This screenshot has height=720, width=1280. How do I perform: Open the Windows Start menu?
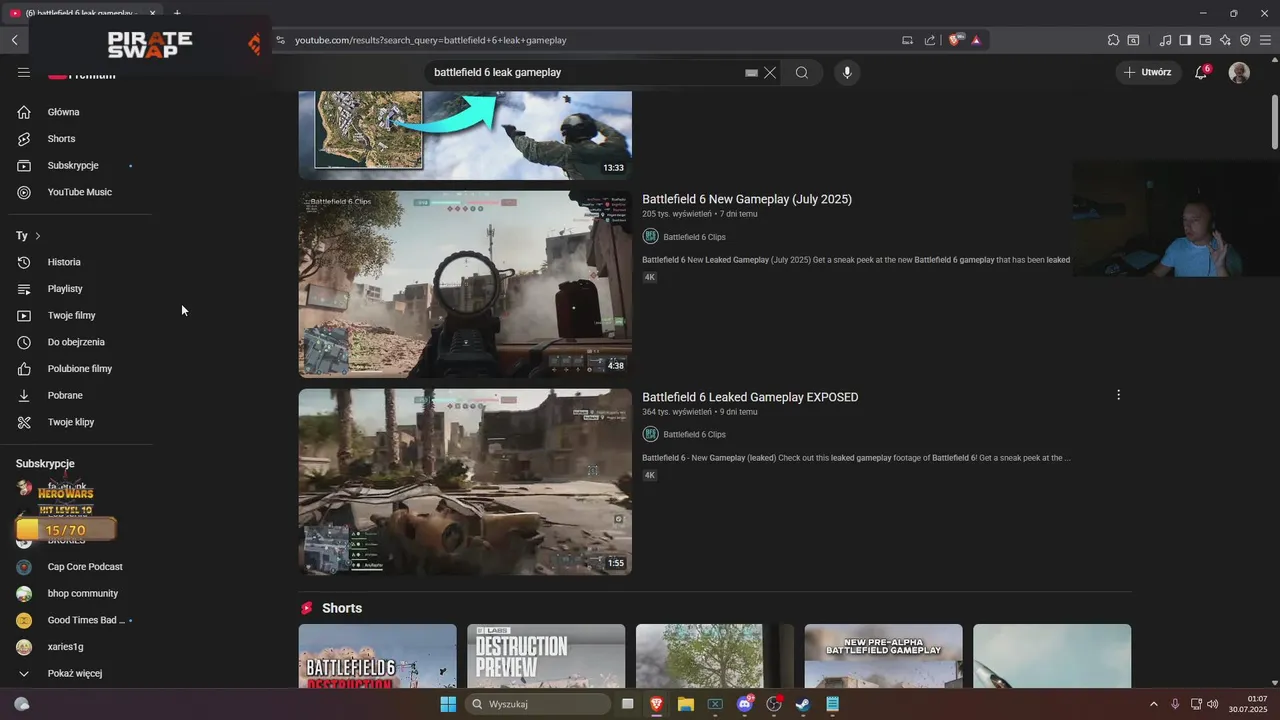tap(448, 704)
